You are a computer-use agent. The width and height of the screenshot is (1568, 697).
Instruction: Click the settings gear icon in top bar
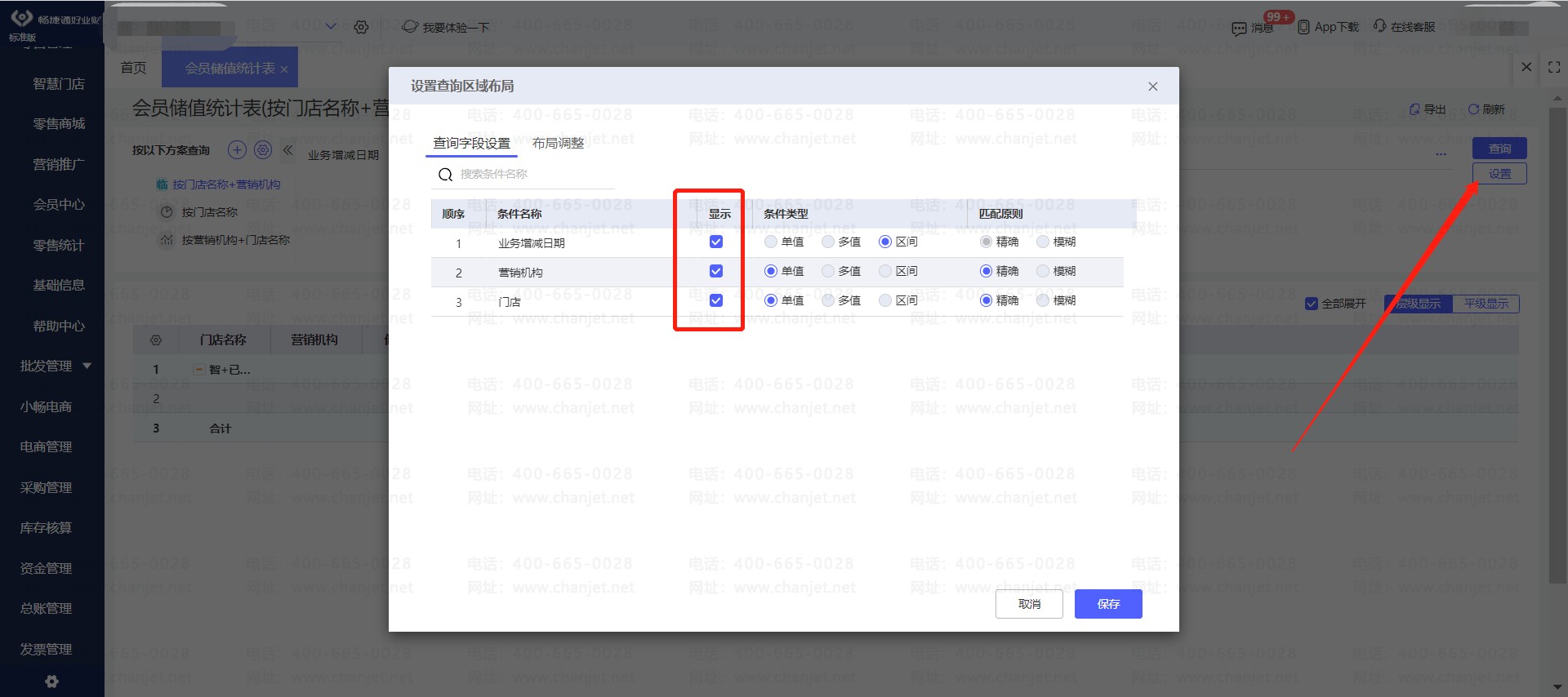coord(361,27)
